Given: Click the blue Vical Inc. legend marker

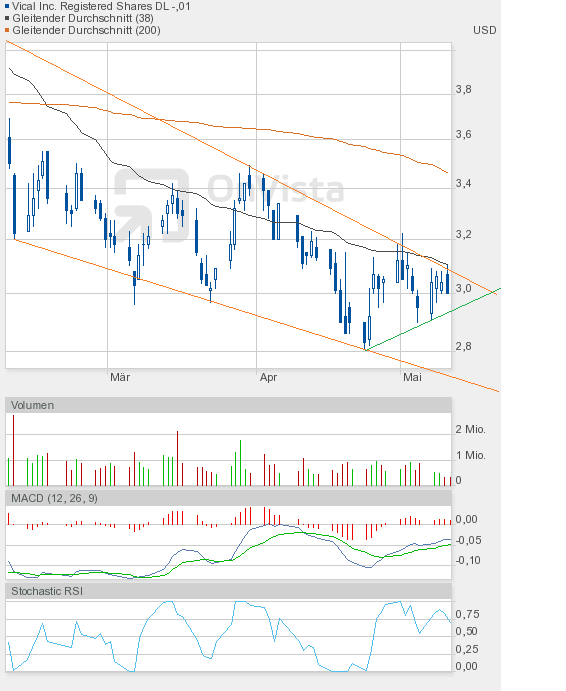Looking at the screenshot, I should (x=7, y=6).
